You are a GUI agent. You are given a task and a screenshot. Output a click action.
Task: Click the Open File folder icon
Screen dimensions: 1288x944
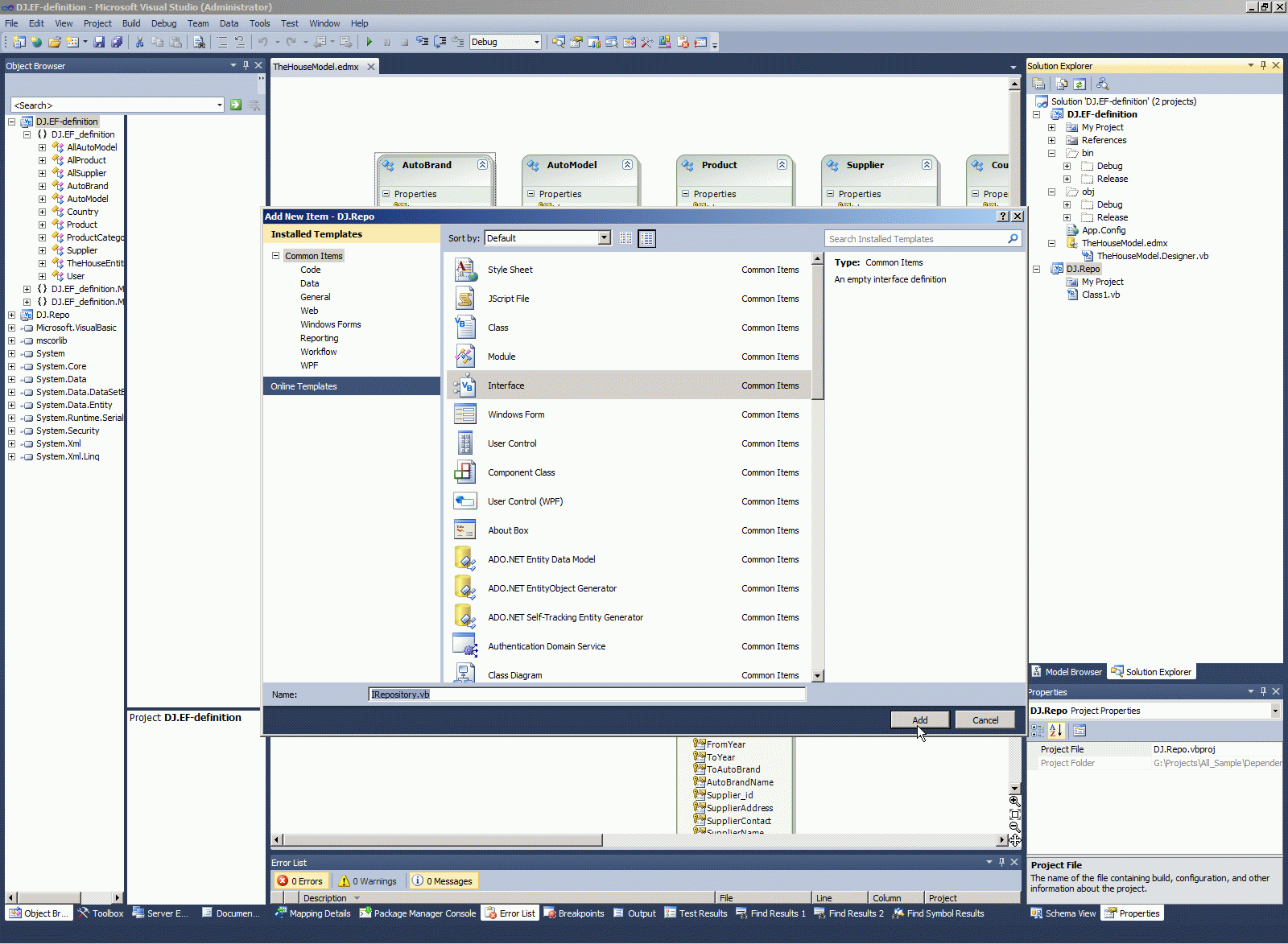[x=55, y=42]
